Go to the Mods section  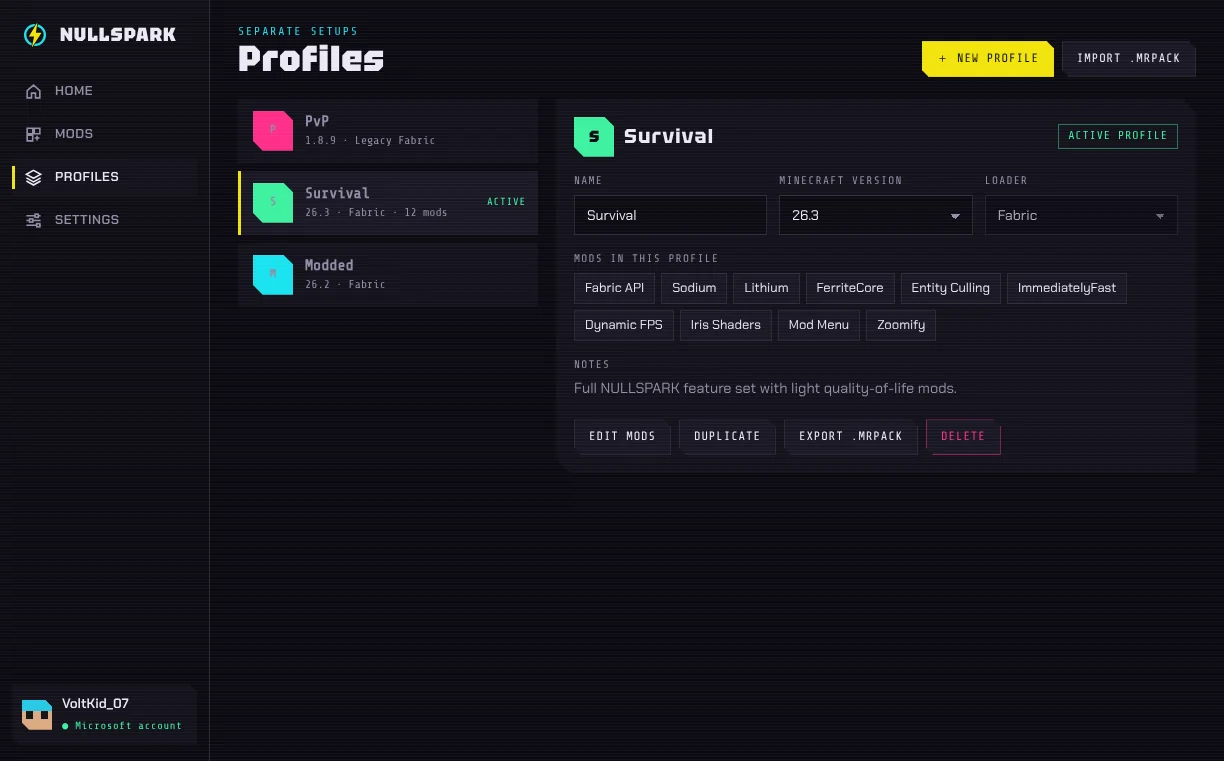click(104, 134)
